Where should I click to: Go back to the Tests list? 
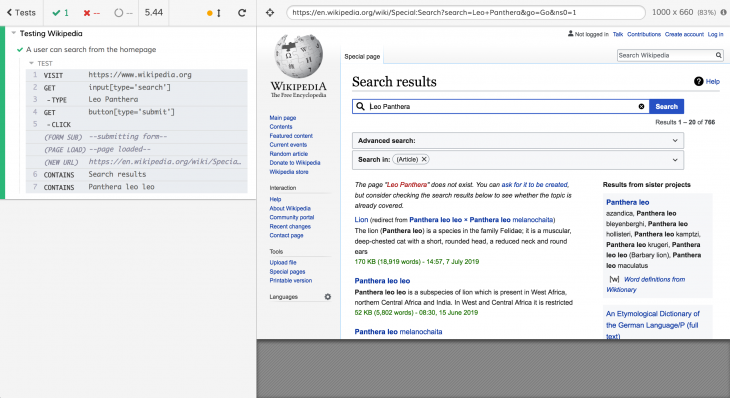click(21, 13)
